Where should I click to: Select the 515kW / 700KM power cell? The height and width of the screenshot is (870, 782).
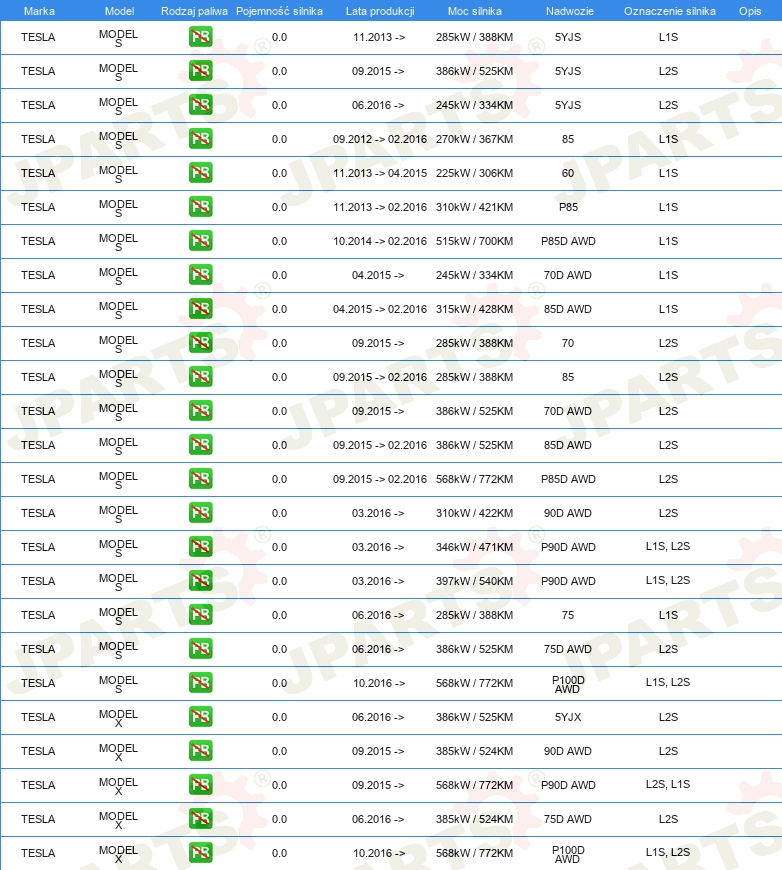(475, 241)
